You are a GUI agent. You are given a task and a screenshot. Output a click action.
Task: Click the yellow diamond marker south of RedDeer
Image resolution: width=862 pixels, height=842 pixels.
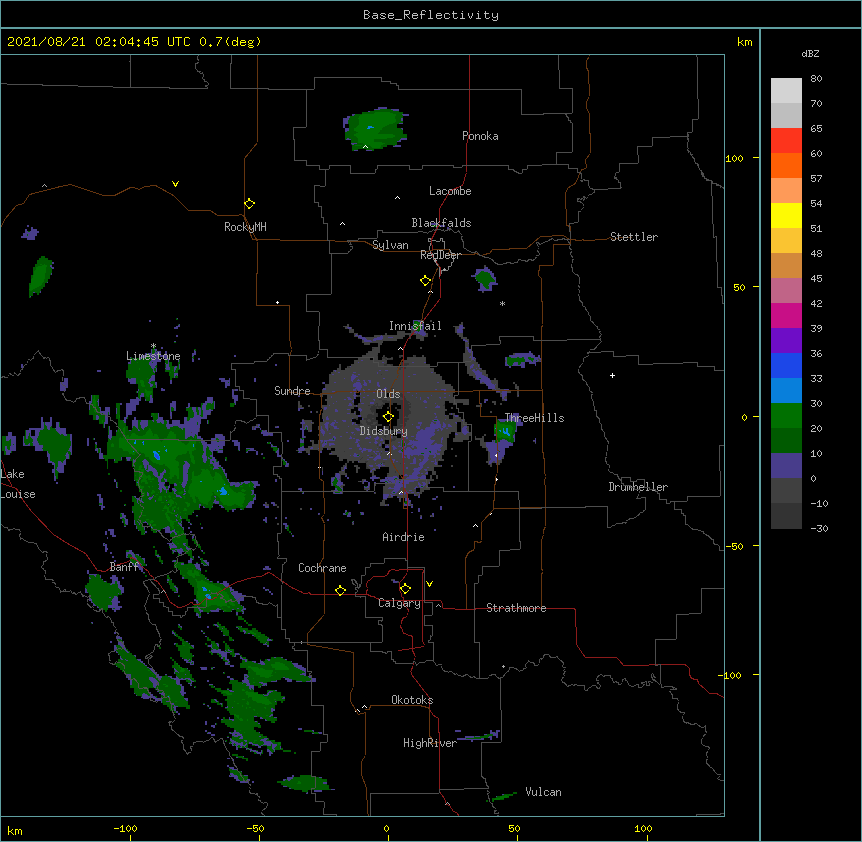coord(426,281)
